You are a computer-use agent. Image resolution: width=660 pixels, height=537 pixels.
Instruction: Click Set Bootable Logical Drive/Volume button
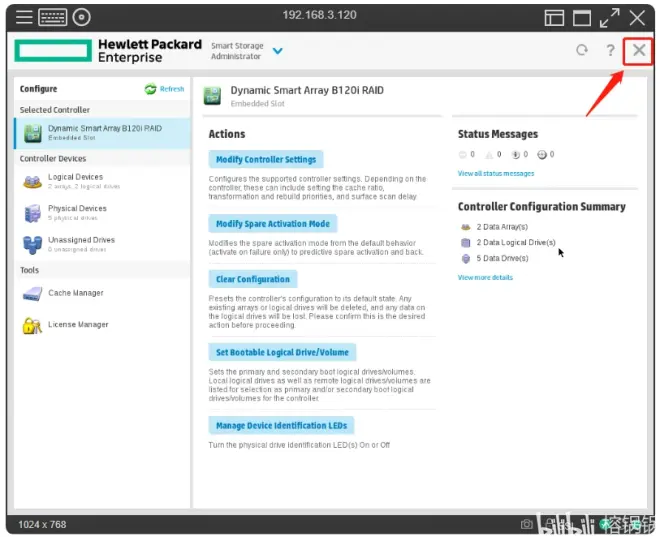(282, 353)
